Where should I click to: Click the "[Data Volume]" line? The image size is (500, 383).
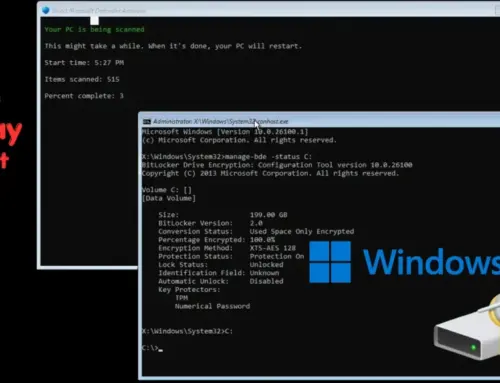pyautogui.click(x=169, y=198)
